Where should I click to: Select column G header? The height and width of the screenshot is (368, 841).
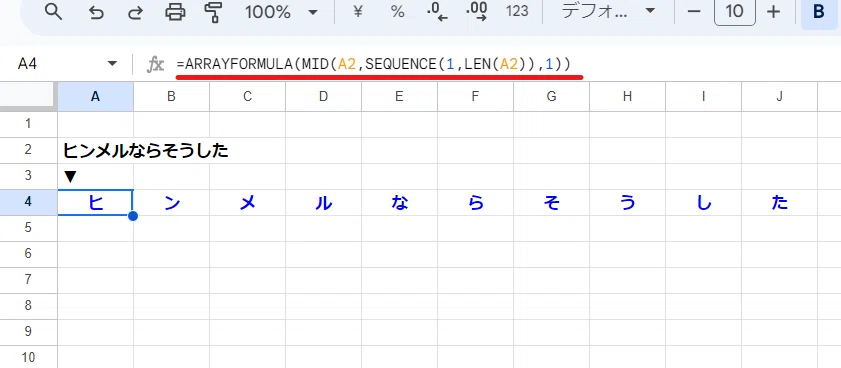551,96
